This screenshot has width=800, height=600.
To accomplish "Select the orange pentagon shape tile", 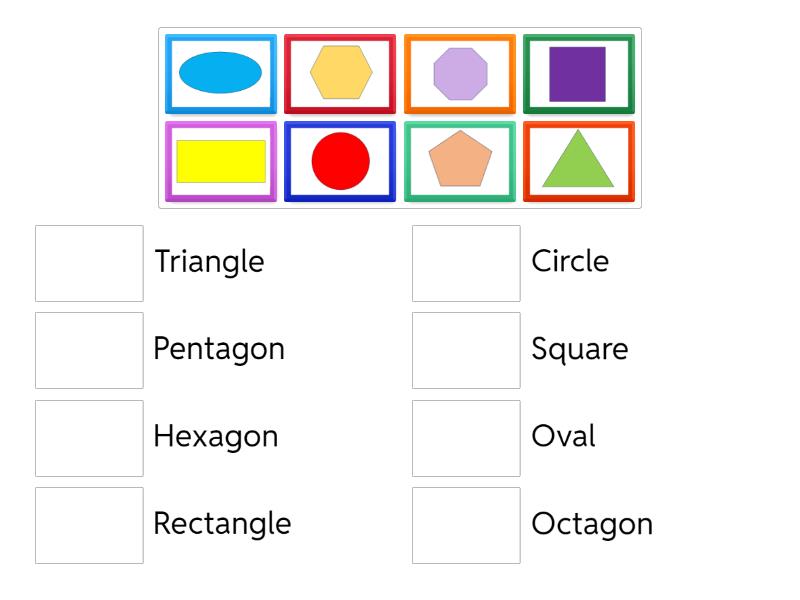I will (x=460, y=160).
